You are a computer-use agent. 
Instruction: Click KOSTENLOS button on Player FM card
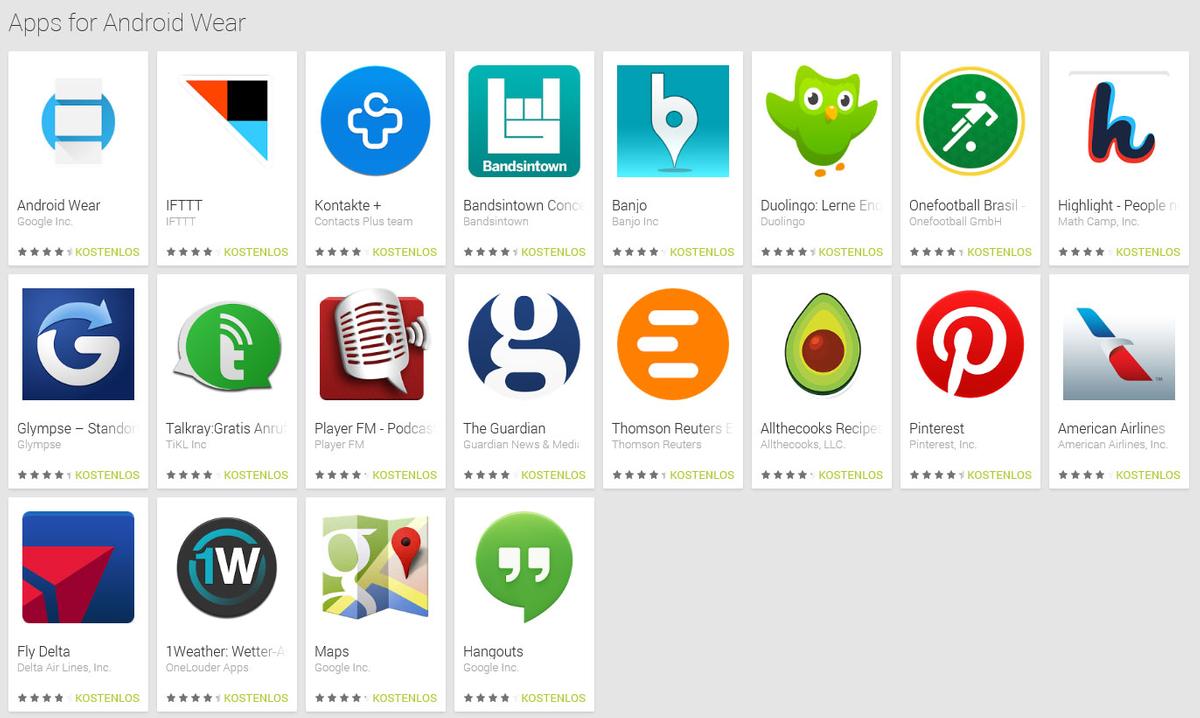[405, 475]
